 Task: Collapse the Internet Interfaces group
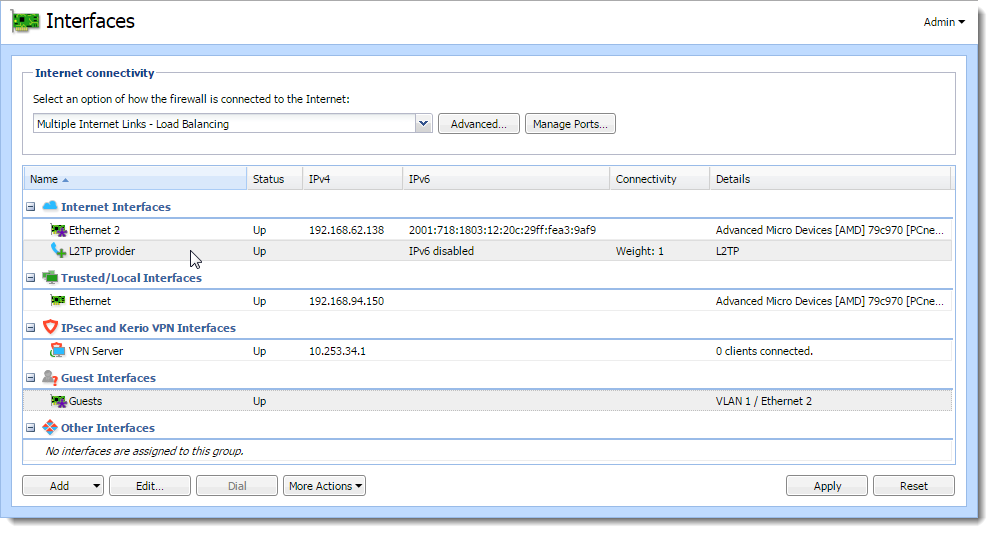[x=30, y=207]
